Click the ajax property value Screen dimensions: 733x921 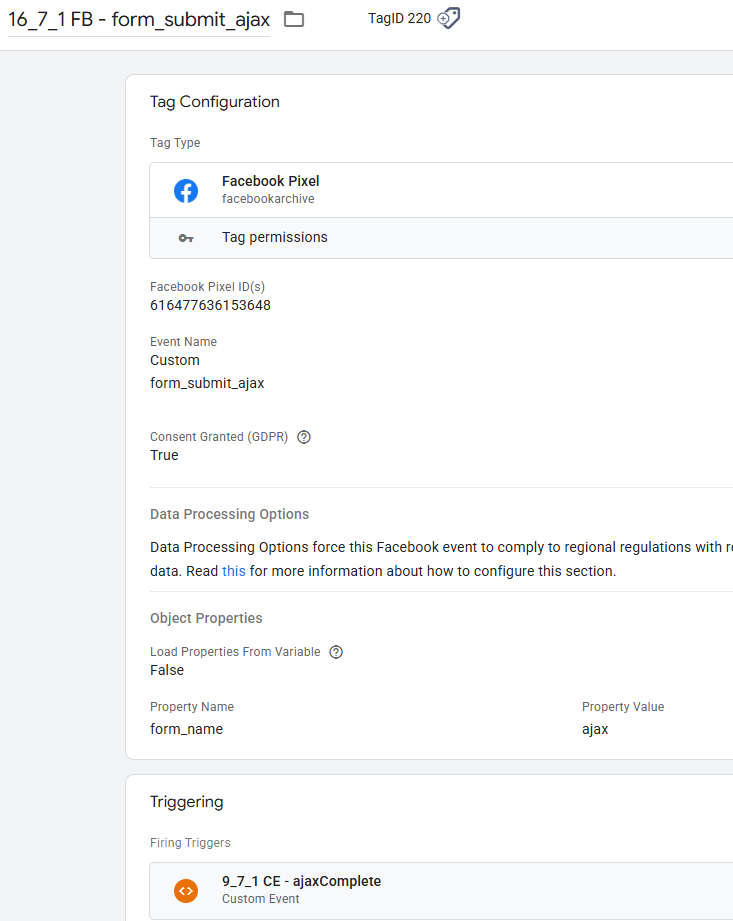[595, 730]
